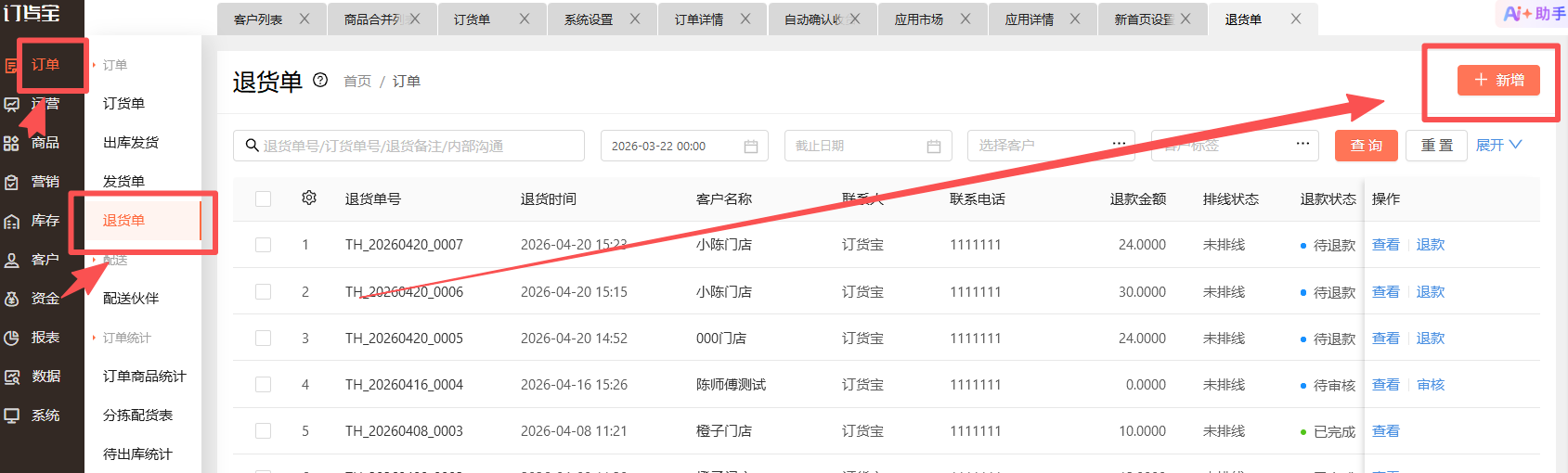The image size is (1568, 473).
Task: Open 待出库统计 in the submenu
Action: click(137, 454)
